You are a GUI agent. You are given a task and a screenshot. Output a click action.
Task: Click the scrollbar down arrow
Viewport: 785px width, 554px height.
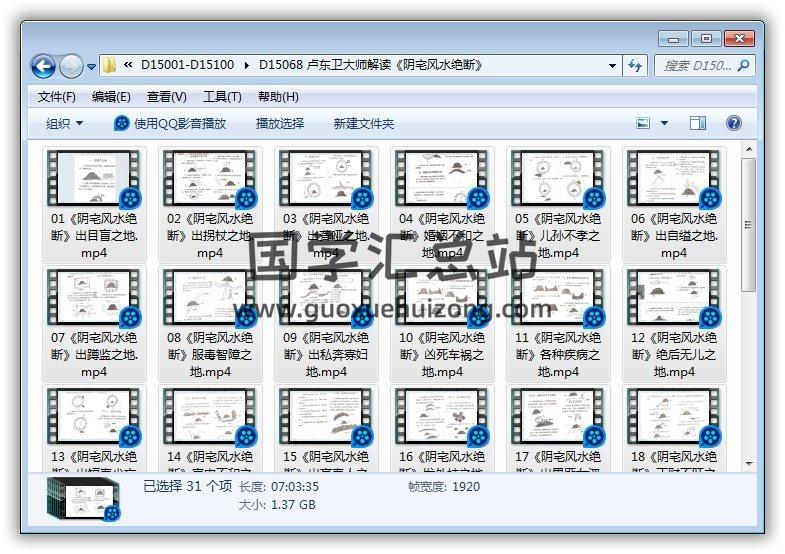(x=749, y=463)
